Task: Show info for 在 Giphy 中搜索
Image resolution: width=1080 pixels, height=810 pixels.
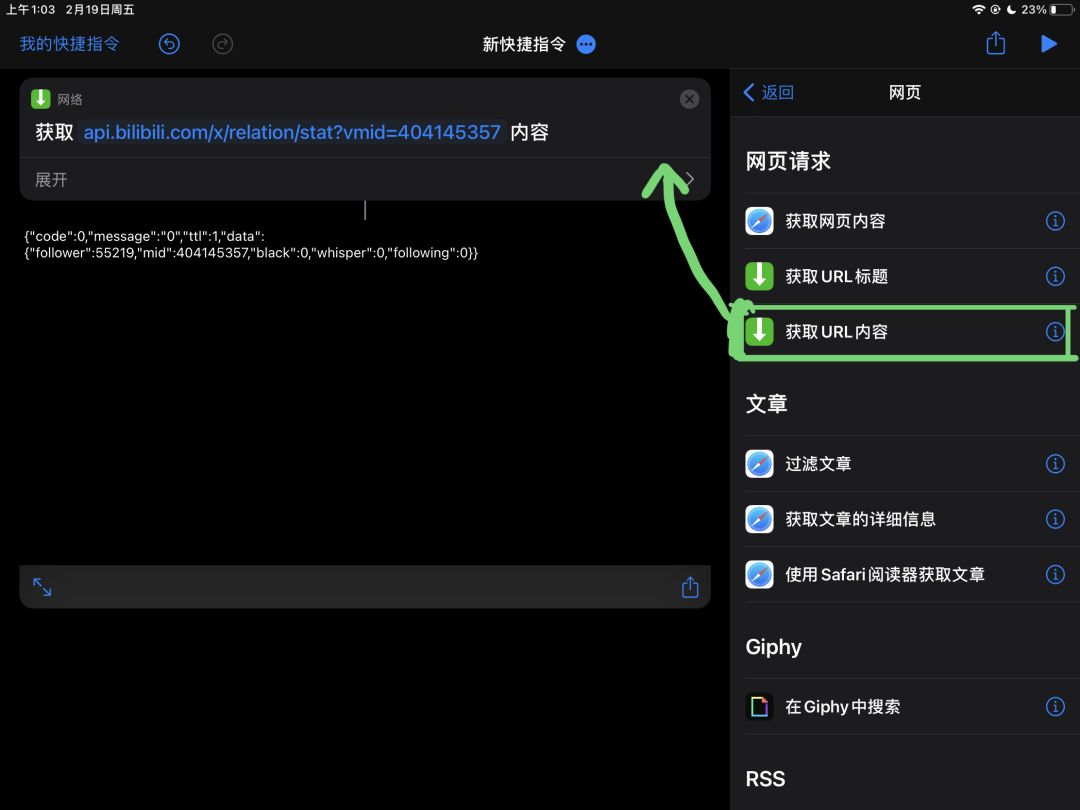Action: (1055, 707)
